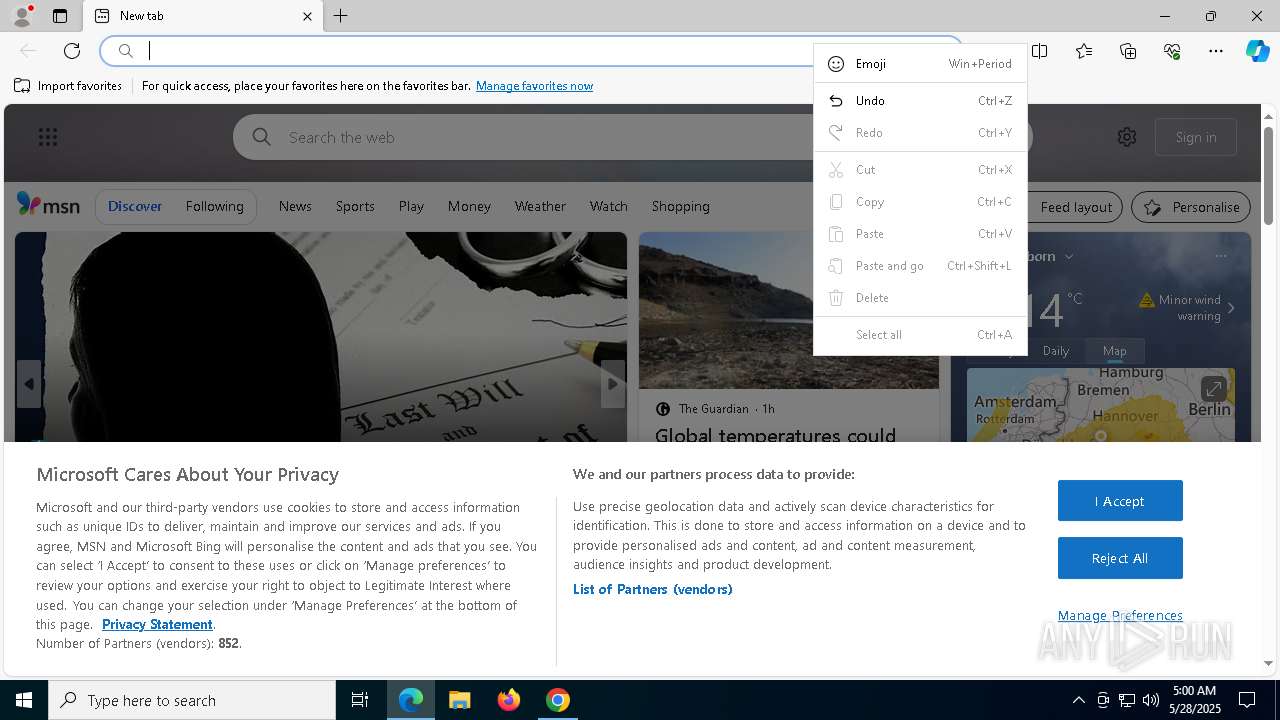
Task: Open the Shopping tab
Action: point(680,206)
